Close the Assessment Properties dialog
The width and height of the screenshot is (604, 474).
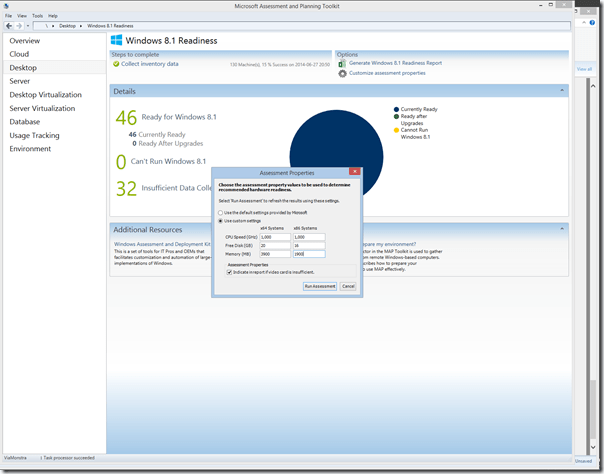click(x=354, y=171)
